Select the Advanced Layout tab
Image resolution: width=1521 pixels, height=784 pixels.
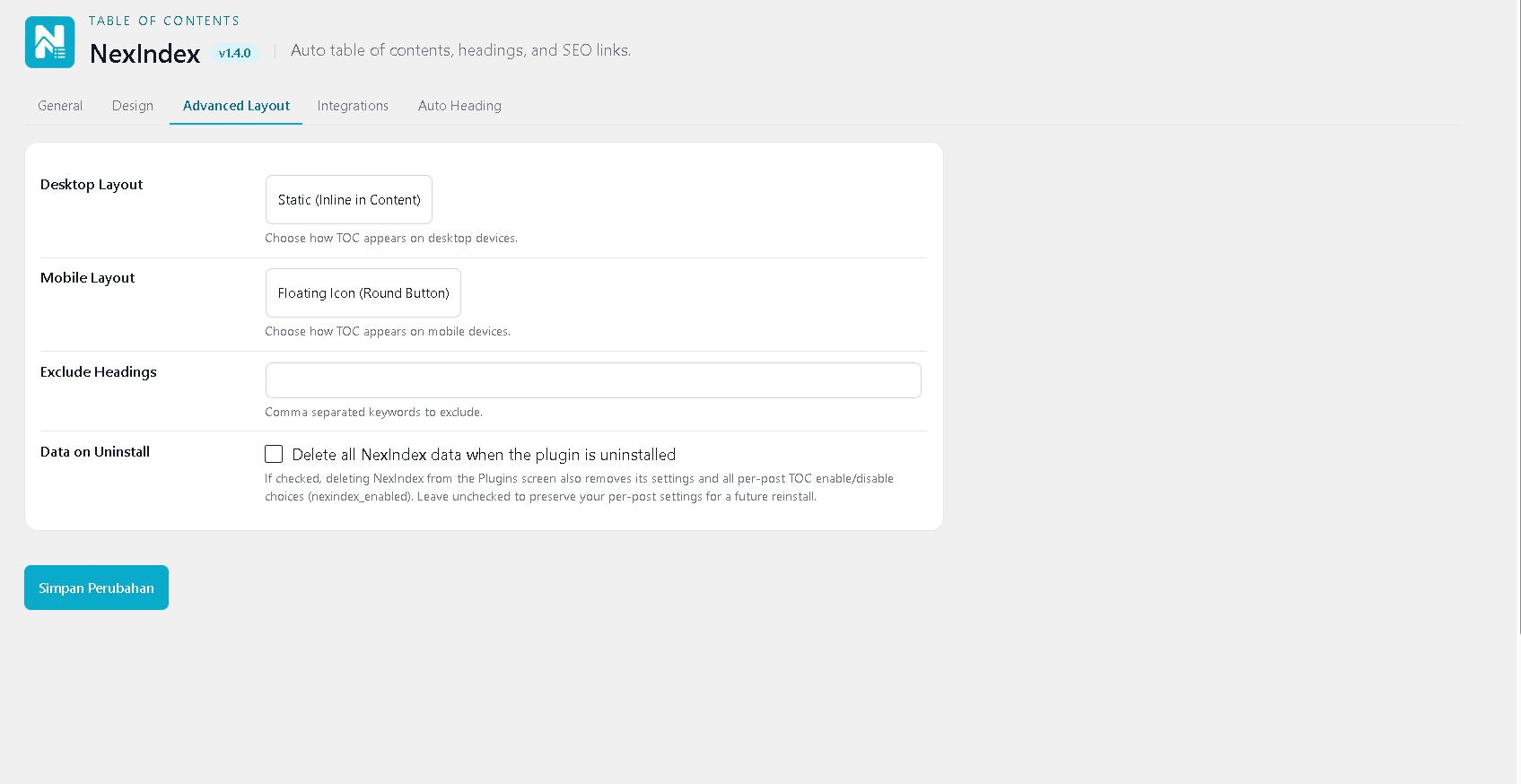236,106
